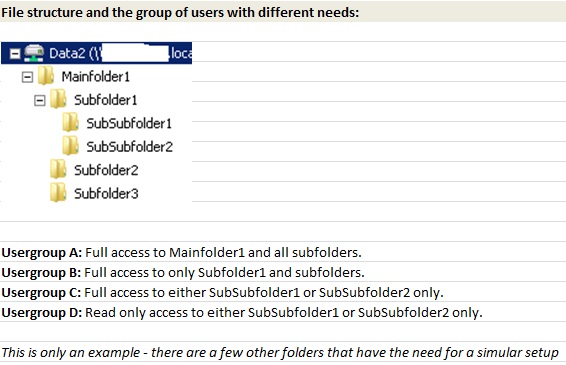This screenshot has width=566, height=365.
Task: Click the Subfolder2 folder icon
Action: point(58,169)
